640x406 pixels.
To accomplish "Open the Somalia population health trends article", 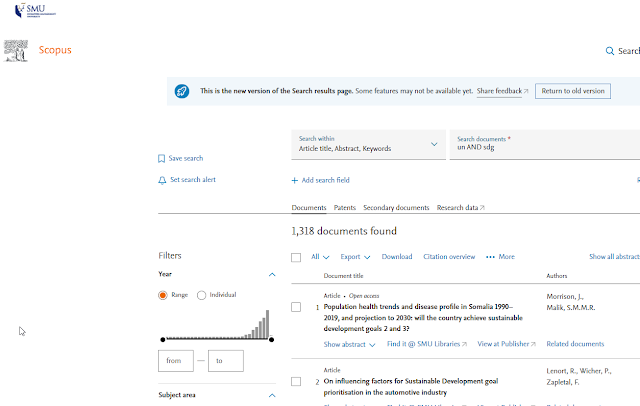I will click(423, 317).
